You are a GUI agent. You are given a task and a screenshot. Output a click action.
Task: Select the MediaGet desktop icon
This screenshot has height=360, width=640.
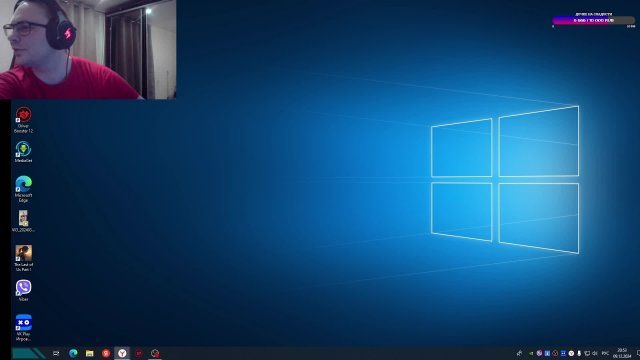23,152
